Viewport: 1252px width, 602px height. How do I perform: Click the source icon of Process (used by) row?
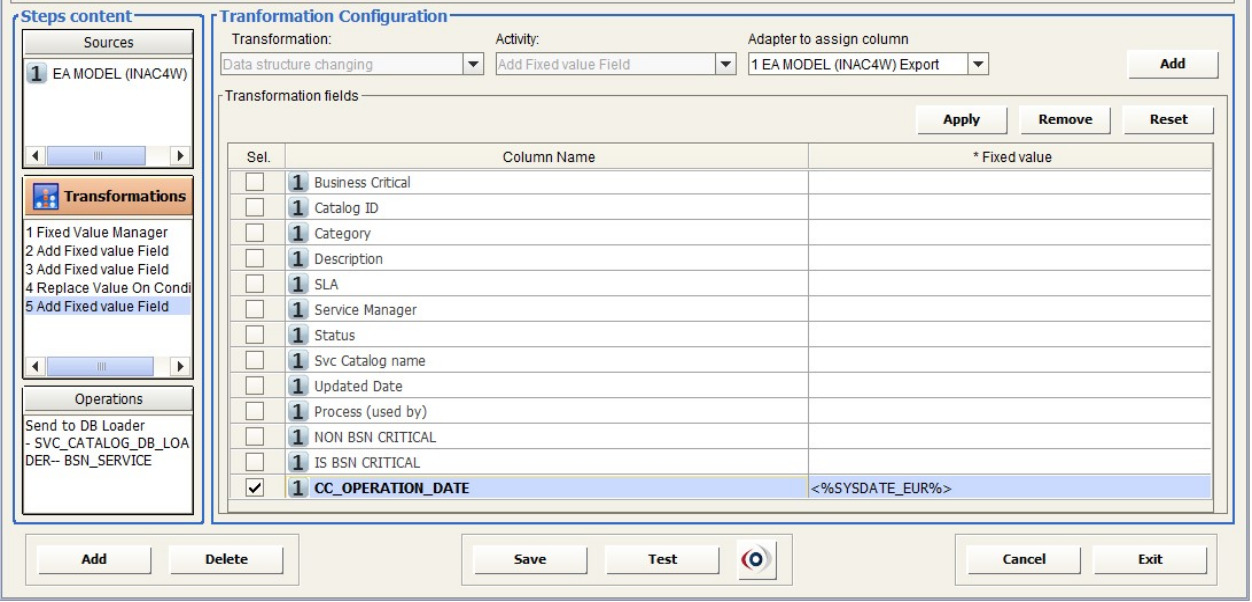point(298,412)
